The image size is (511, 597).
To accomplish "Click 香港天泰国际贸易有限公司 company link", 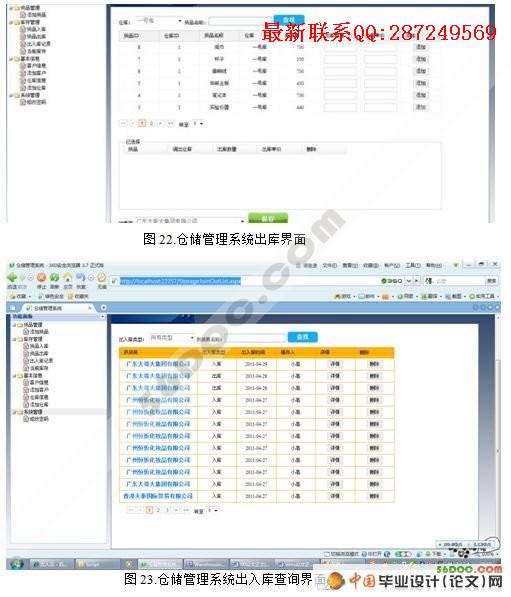I will tap(158, 496).
